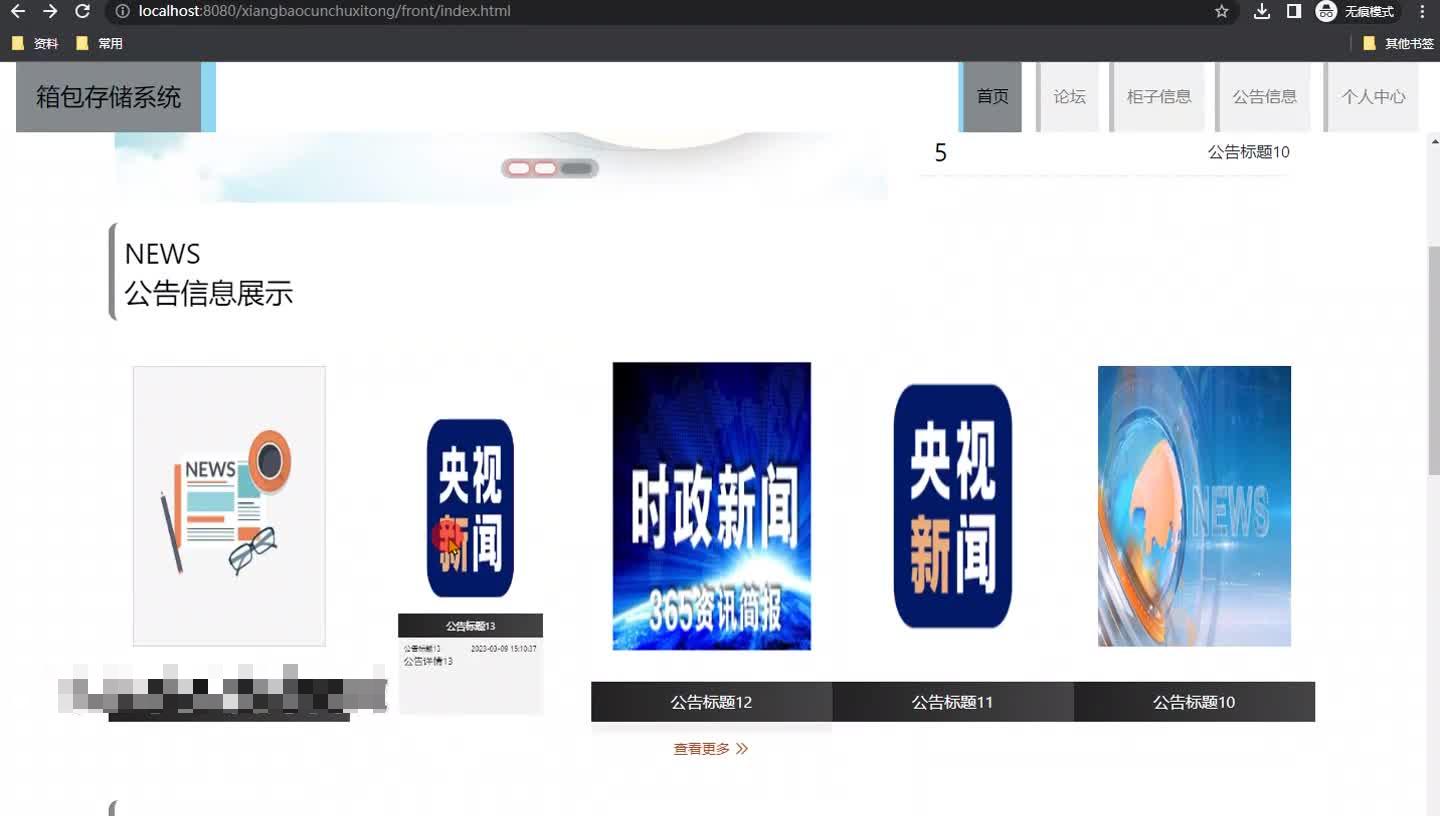Open the 公告信息 nav tab
The width and height of the screenshot is (1440, 816).
(x=1264, y=97)
